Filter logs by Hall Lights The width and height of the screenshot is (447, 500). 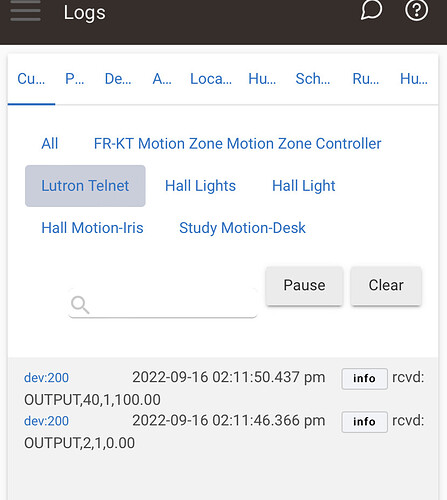click(200, 186)
